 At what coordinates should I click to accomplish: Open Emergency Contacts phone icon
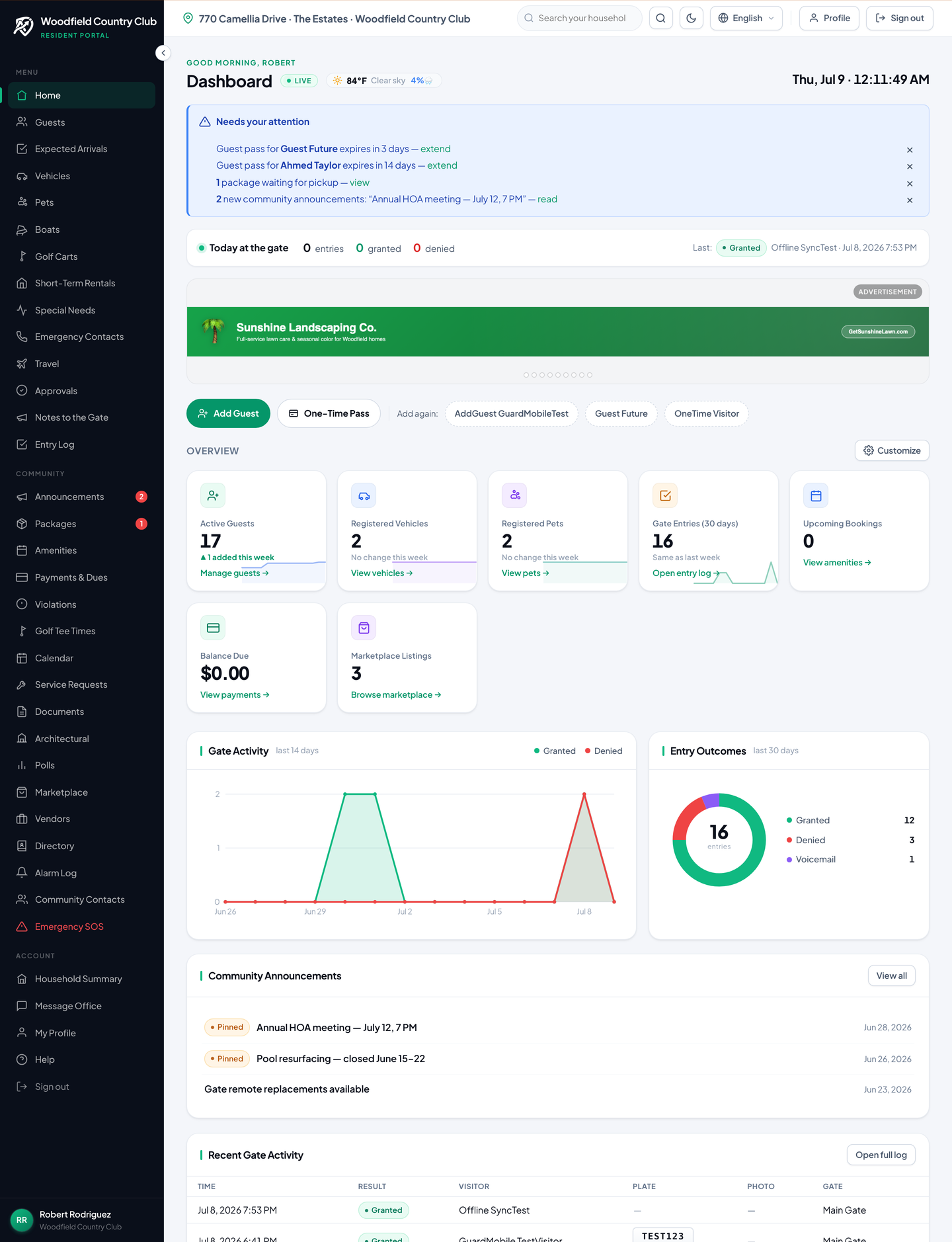[22, 337]
